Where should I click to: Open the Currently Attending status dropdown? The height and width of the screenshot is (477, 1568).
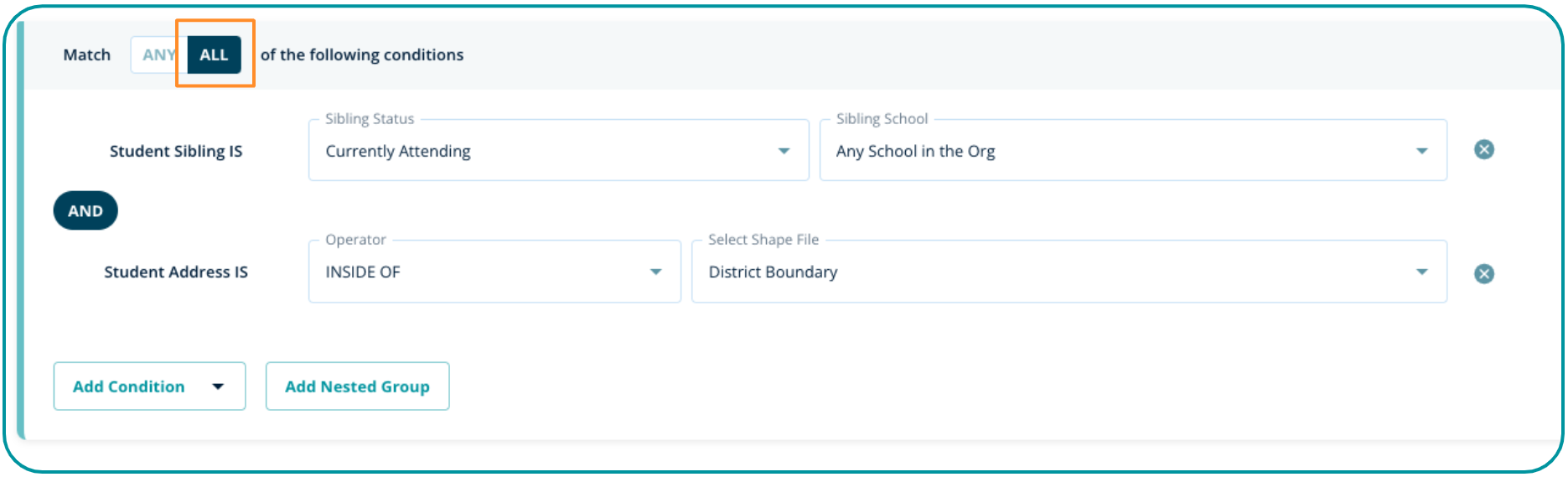tap(545, 151)
